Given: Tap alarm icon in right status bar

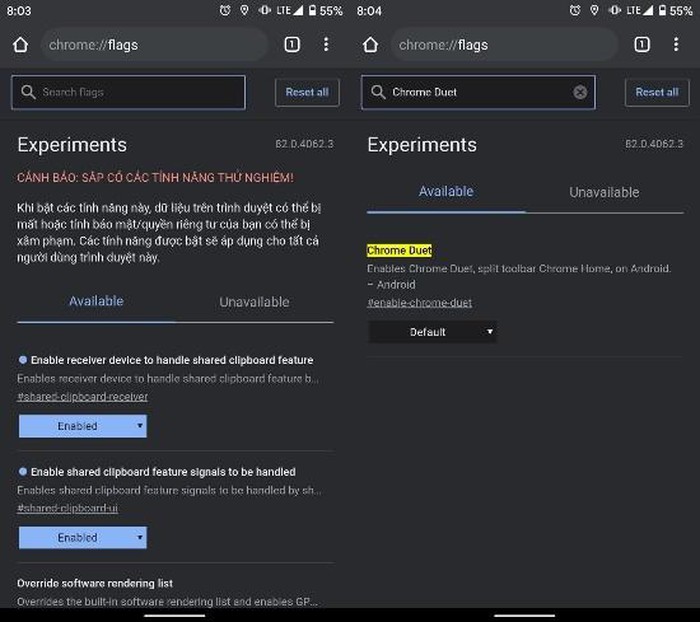Looking at the screenshot, I should [x=575, y=10].
